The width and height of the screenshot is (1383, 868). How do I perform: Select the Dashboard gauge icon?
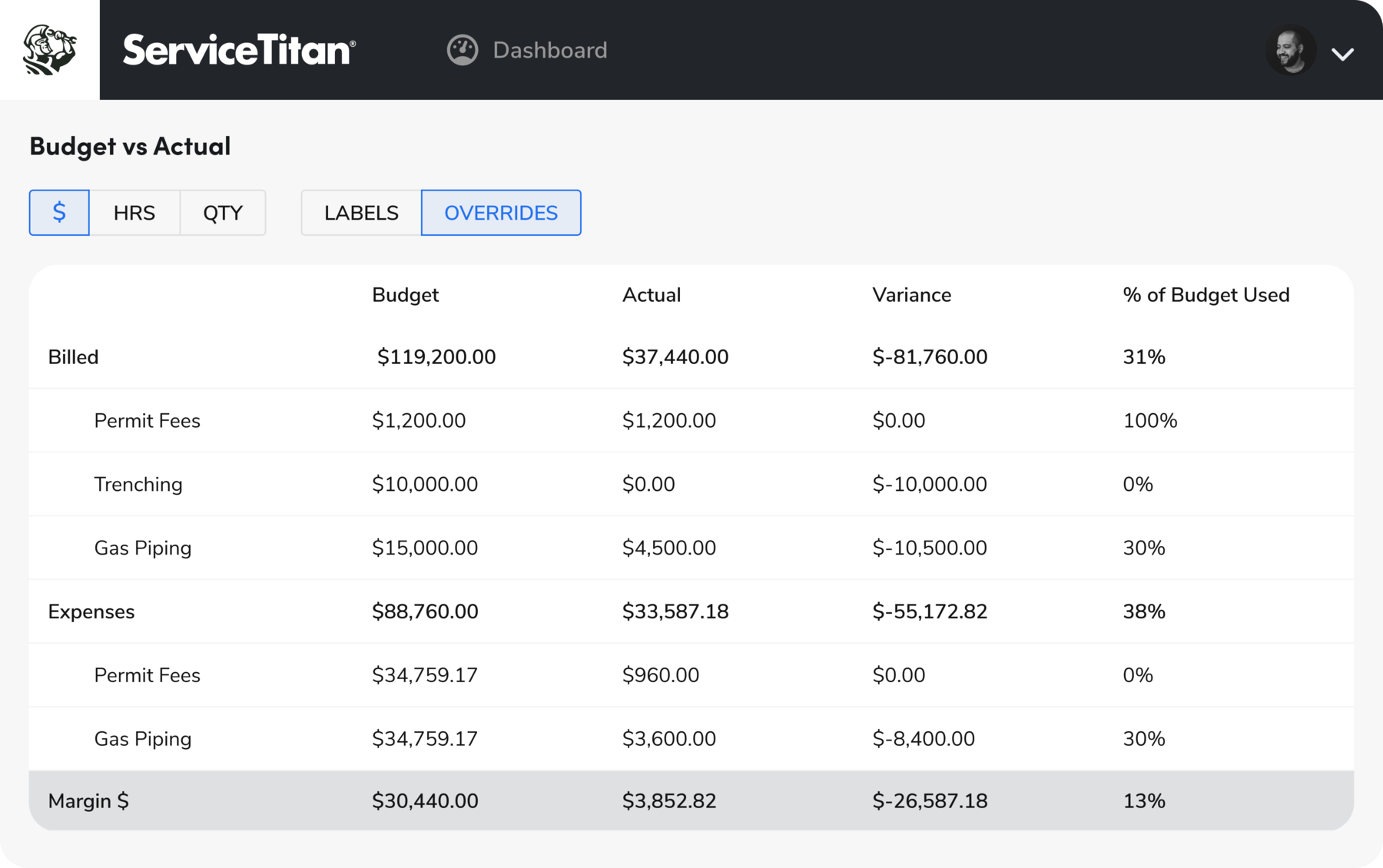click(x=463, y=49)
